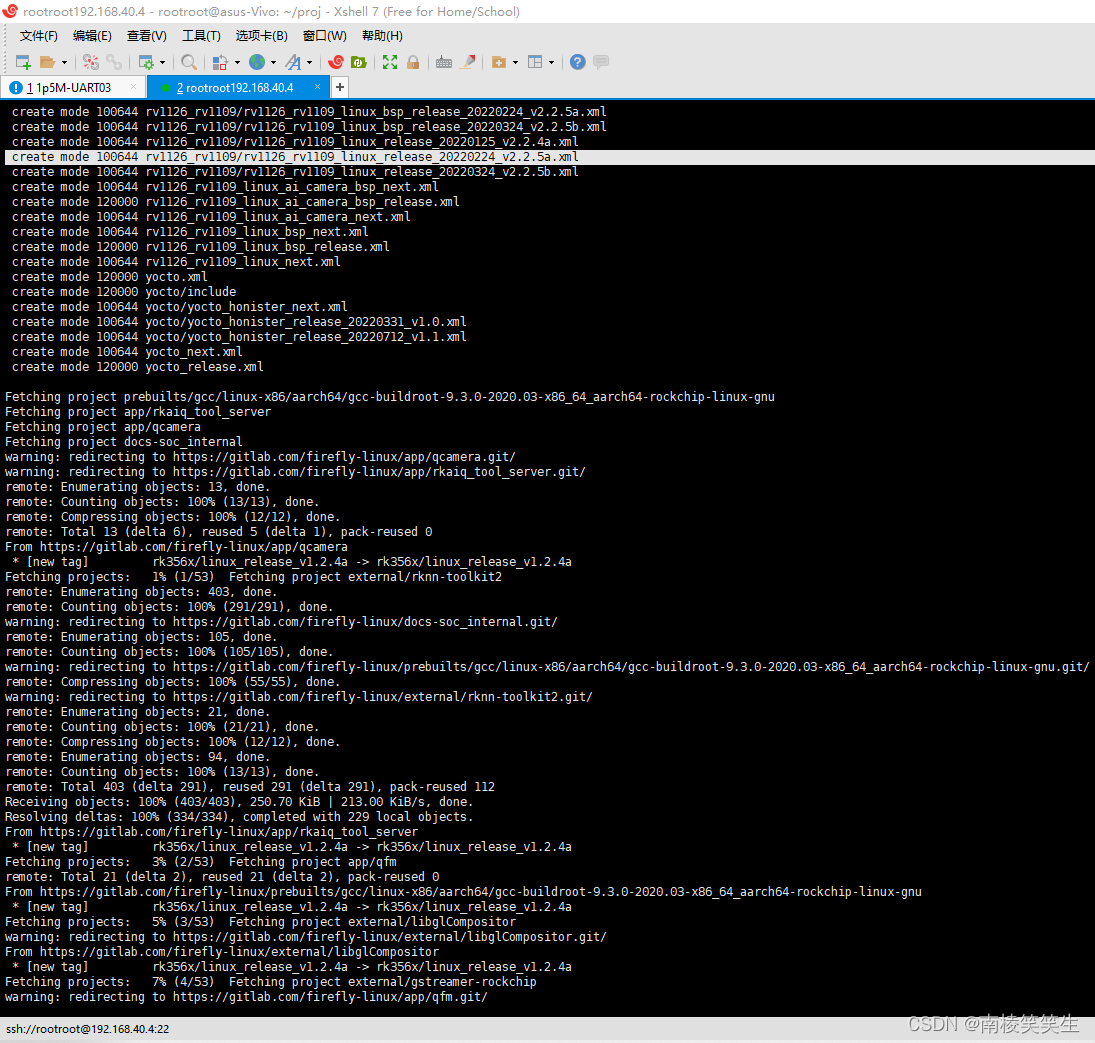The height and width of the screenshot is (1043, 1095).
Task: Click the window layout icon
Action: [x=535, y=62]
